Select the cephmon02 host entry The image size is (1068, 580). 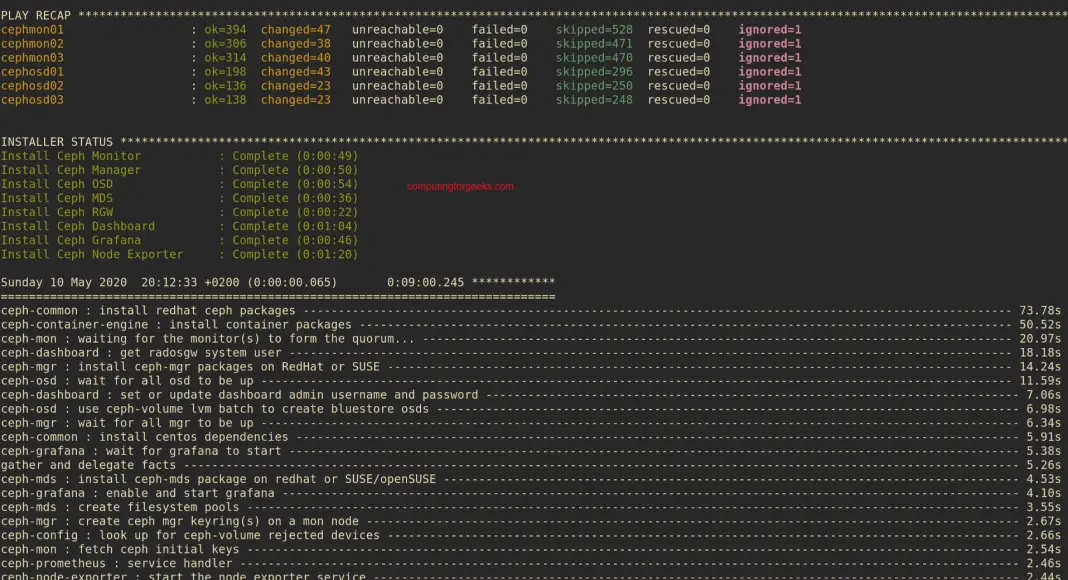click(x=30, y=43)
